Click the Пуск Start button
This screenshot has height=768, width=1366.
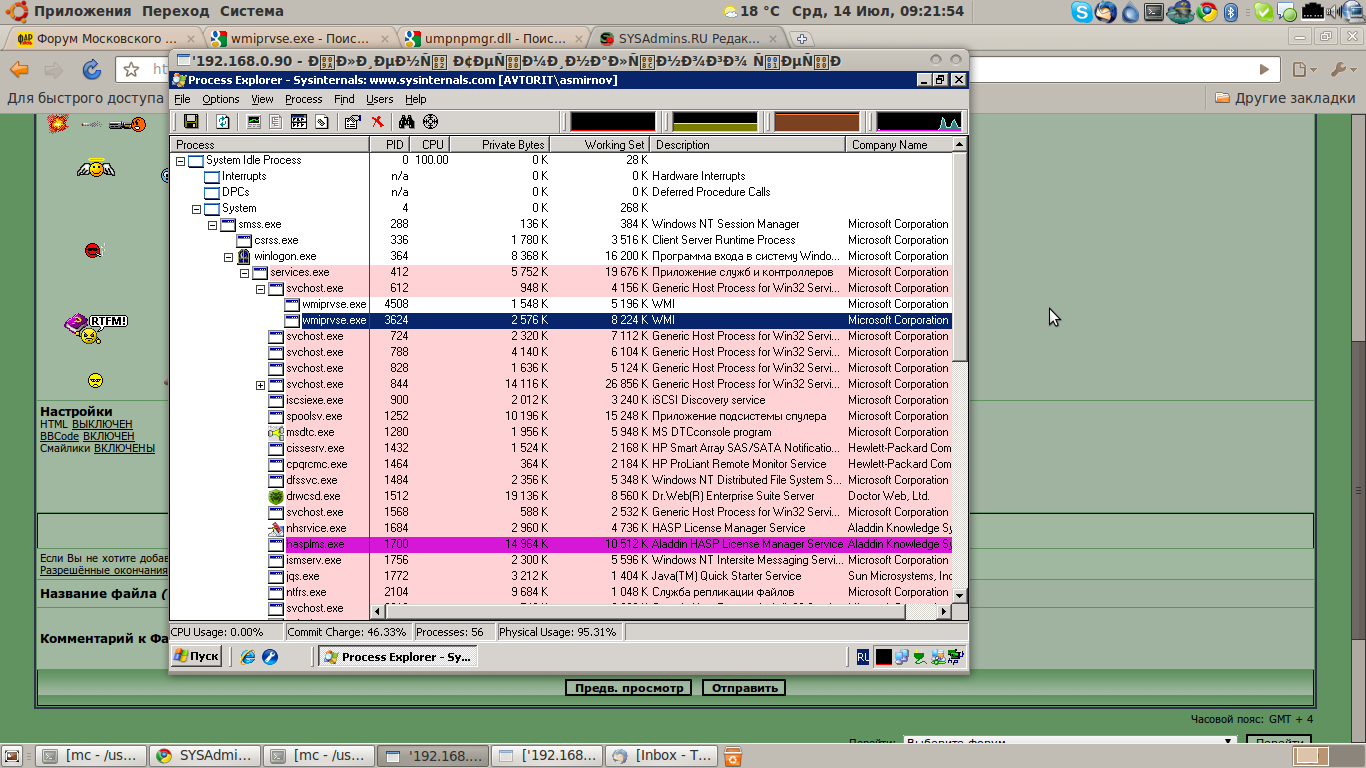196,656
